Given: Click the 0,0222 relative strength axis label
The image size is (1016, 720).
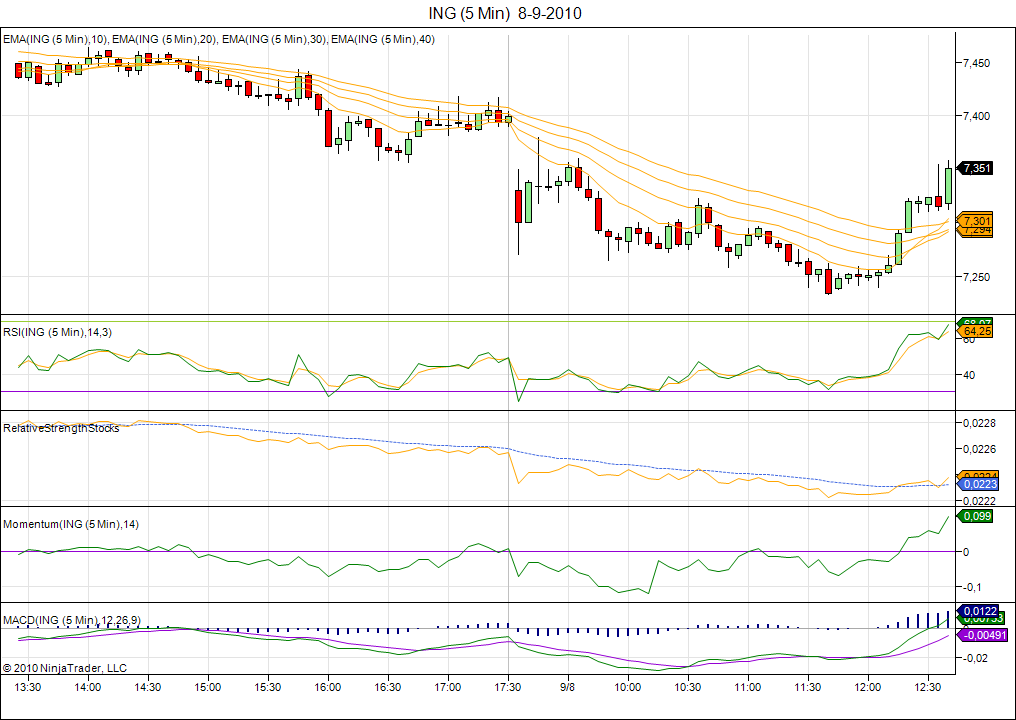Looking at the screenshot, I should pos(979,501).
